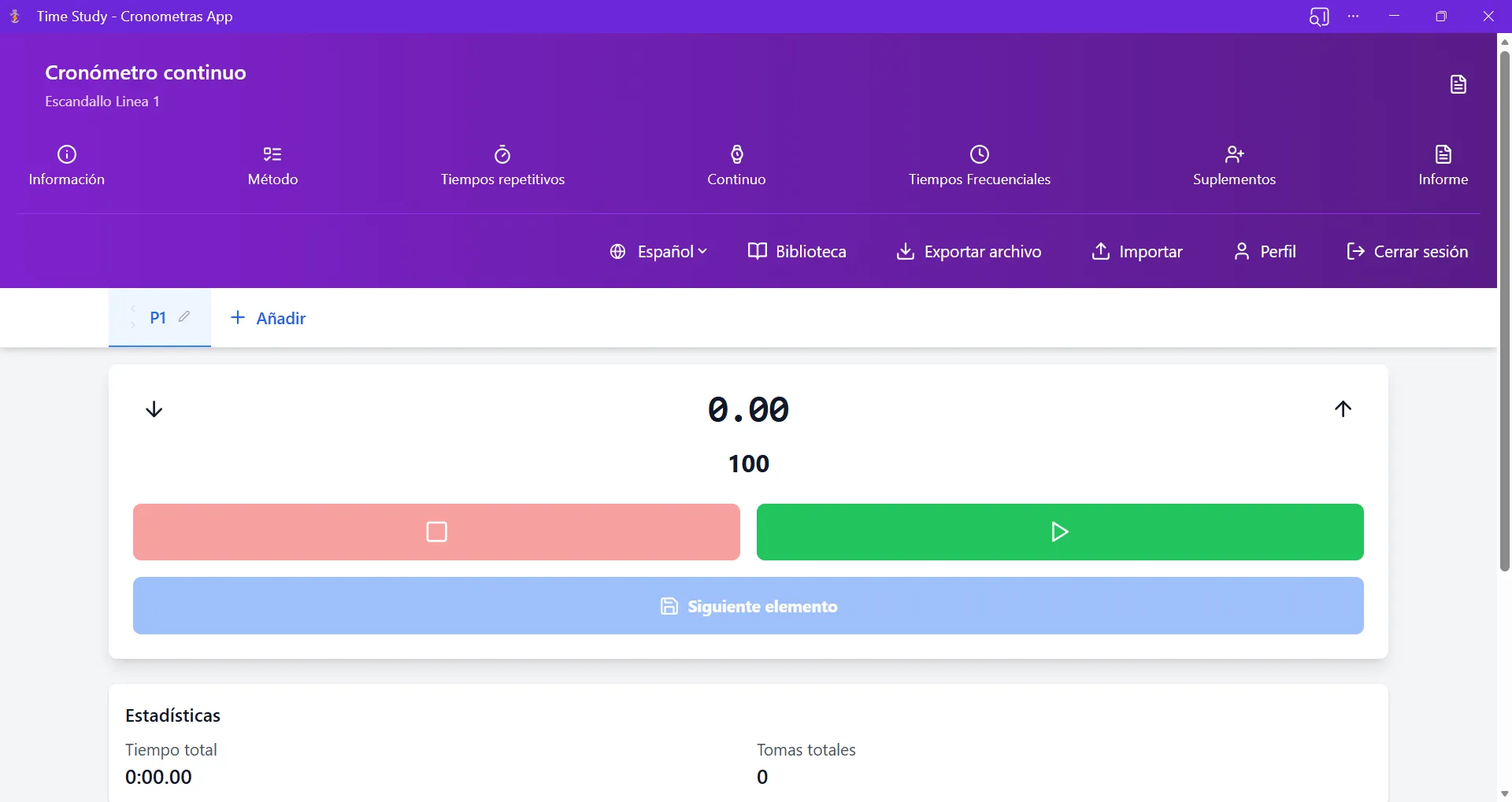Click the vertical scrollbar thumb
The width and height of the screenshot is (1512, 802).
click(1504, 311)
